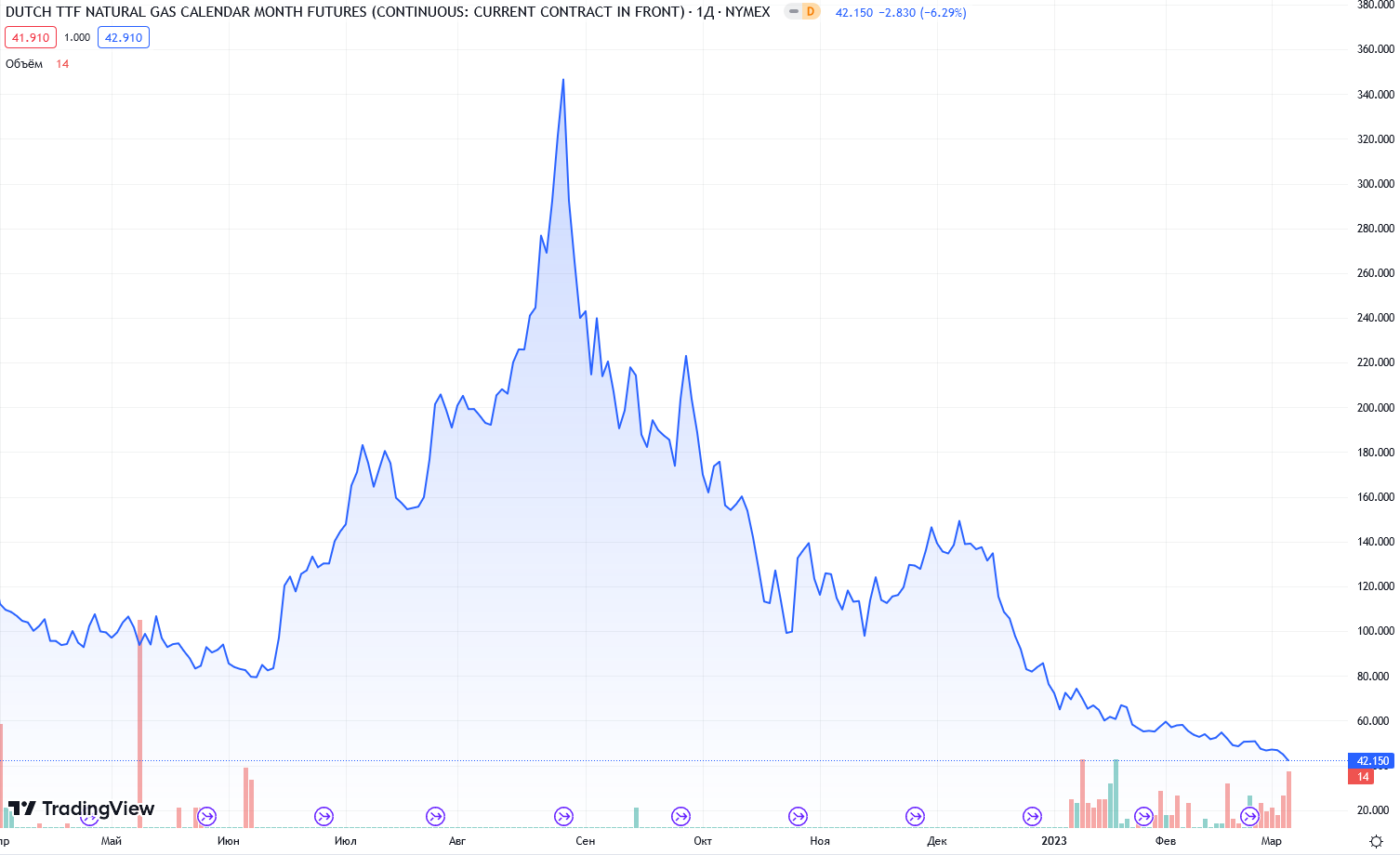Click contract switch marker before 2023 label
1400x855 pixels.
point(1032,817)
